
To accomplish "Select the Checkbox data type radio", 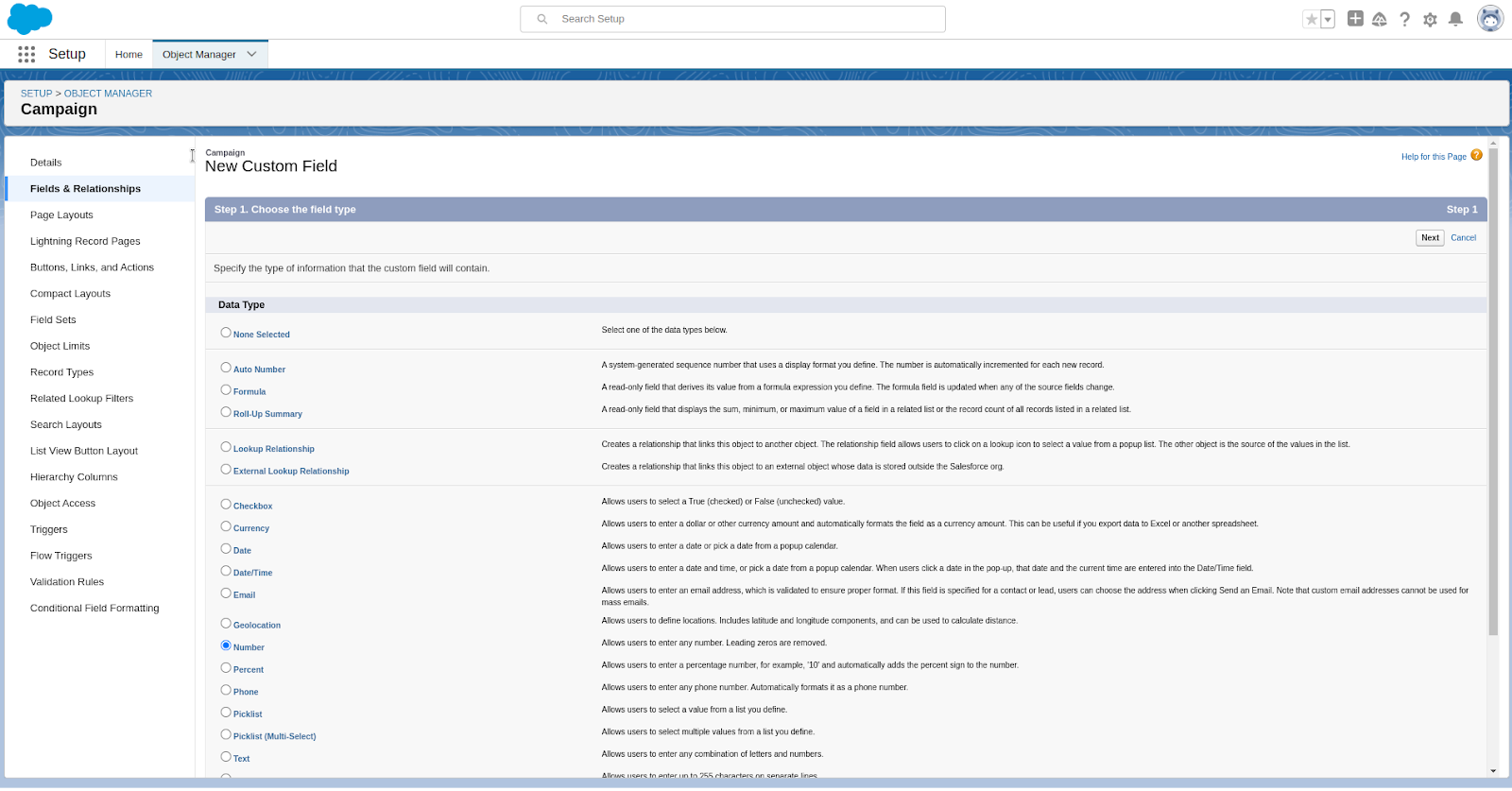I will [x=226, y=504].
